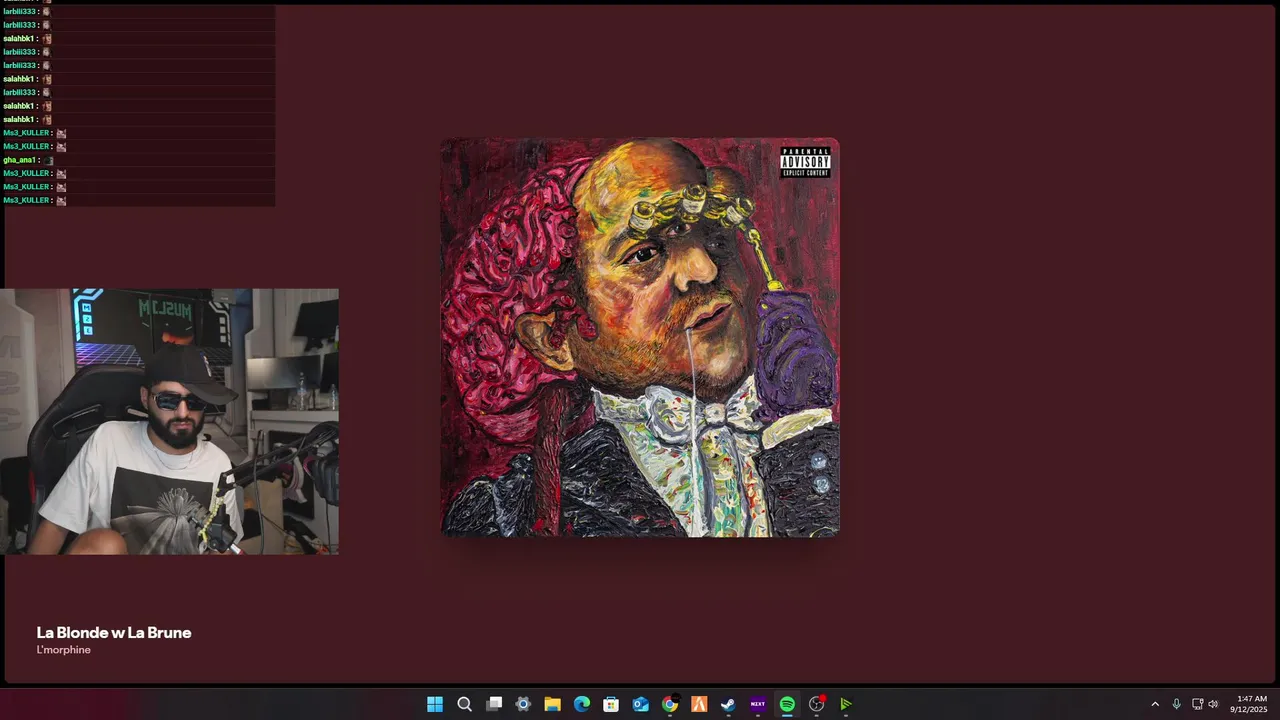
Task: Launch Microsoft Edge from the taskbar
Action: coord(582,704)
